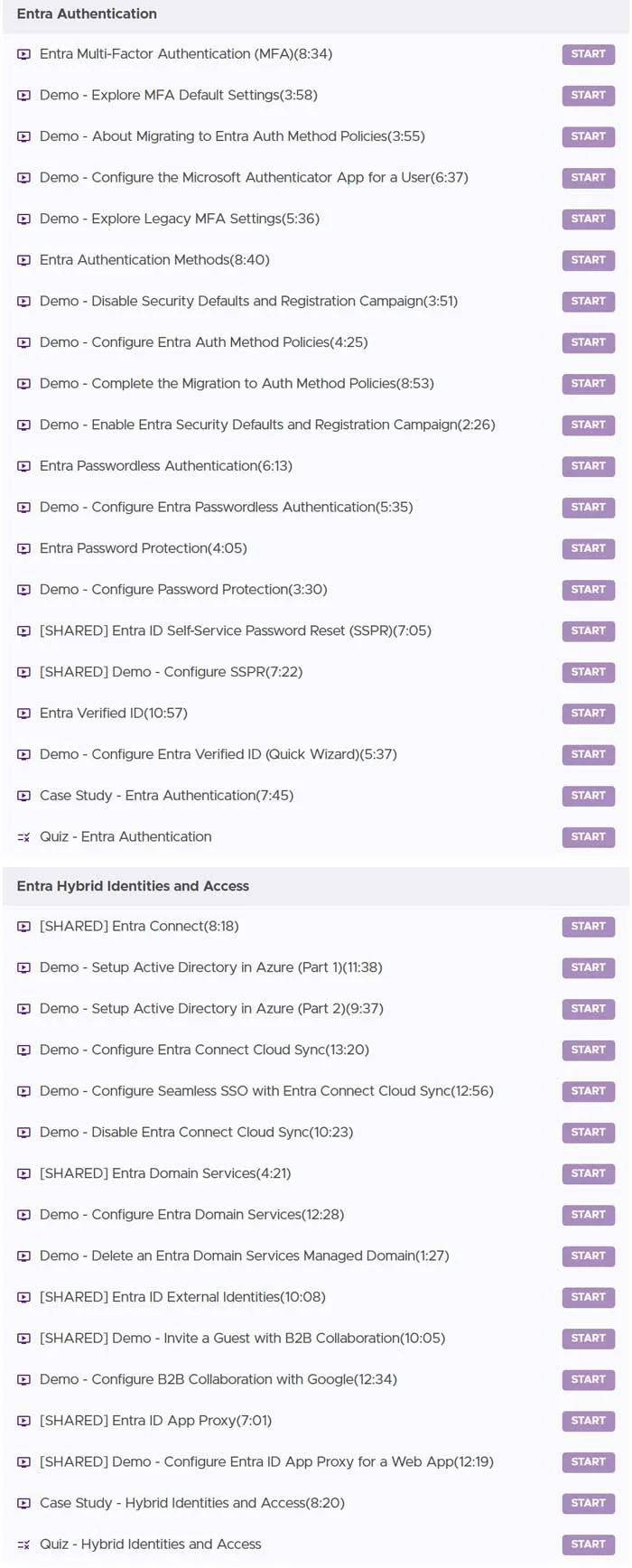Click the quiz icon beside Quiz - Hybrid Identities and Access
The width and height of the screenshot is (632, 1568).
[24, 1545]
